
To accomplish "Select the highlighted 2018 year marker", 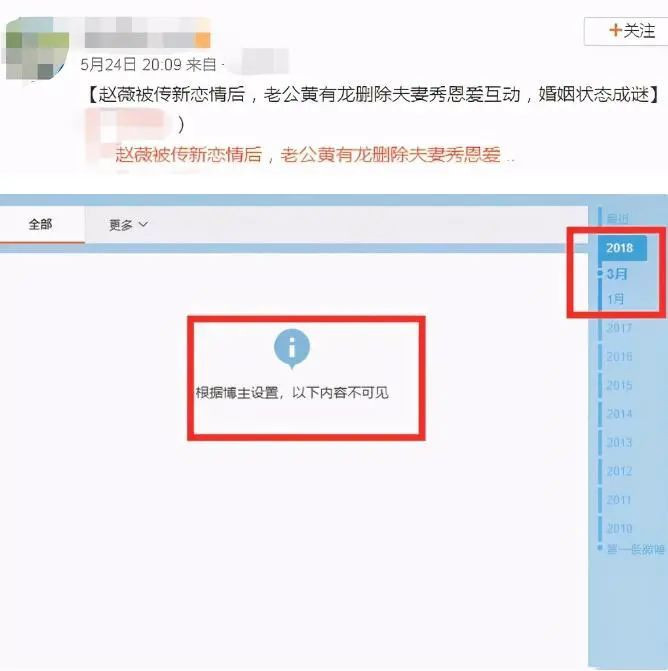I will tap(622, 248).
